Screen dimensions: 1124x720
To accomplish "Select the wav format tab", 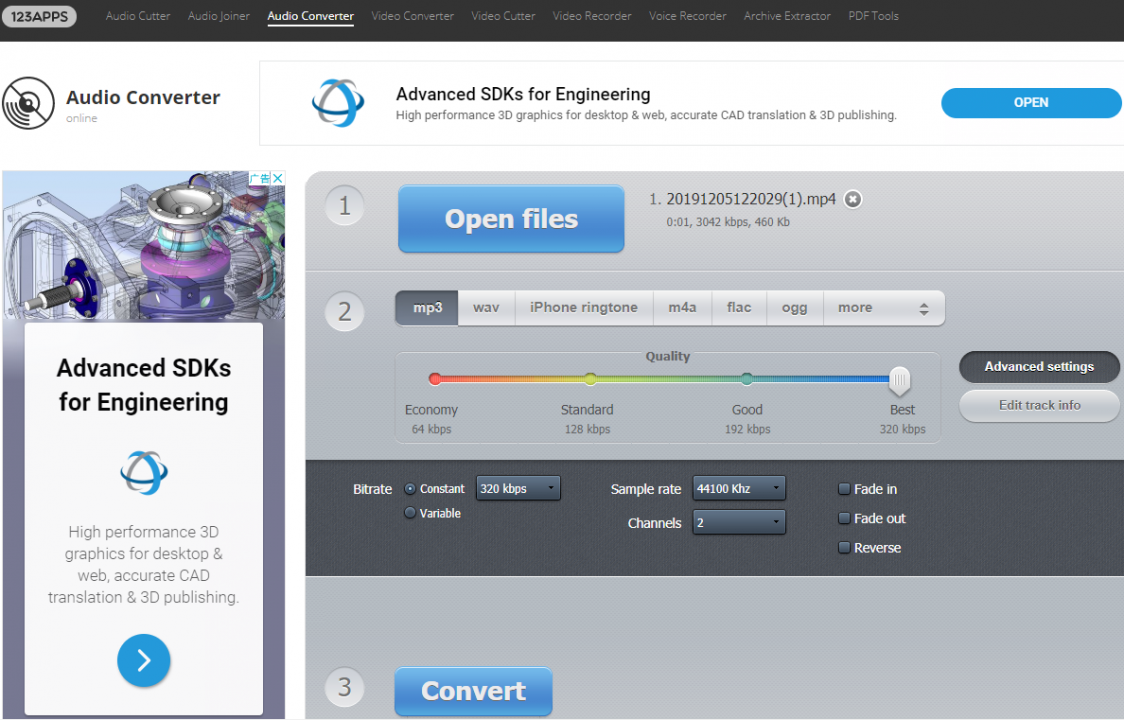I will click(486, 308).
